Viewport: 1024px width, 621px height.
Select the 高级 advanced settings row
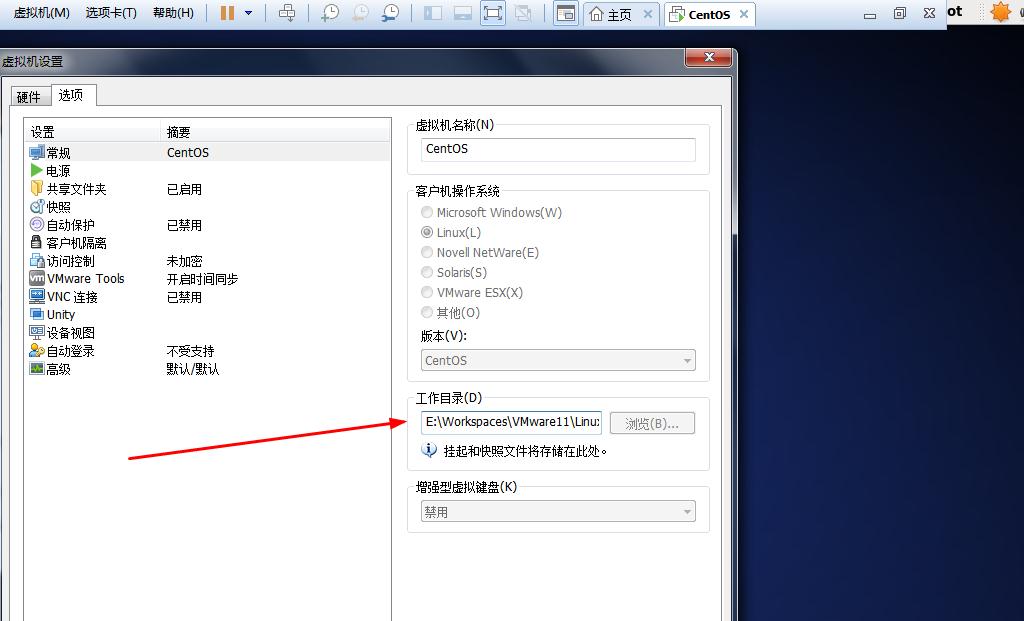[208, 369]
